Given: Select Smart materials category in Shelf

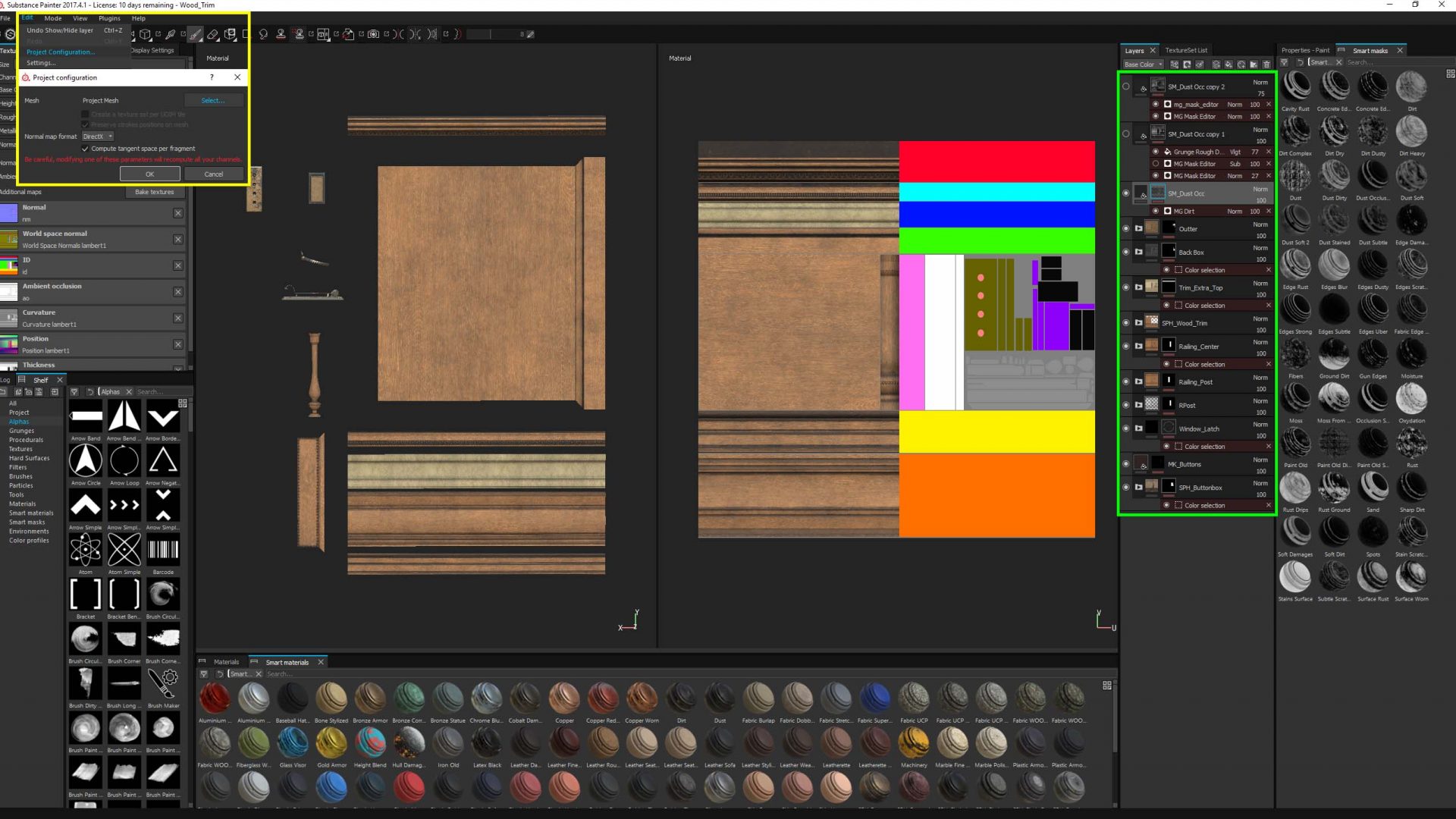Looking at the screenshot, I should 31,513.
